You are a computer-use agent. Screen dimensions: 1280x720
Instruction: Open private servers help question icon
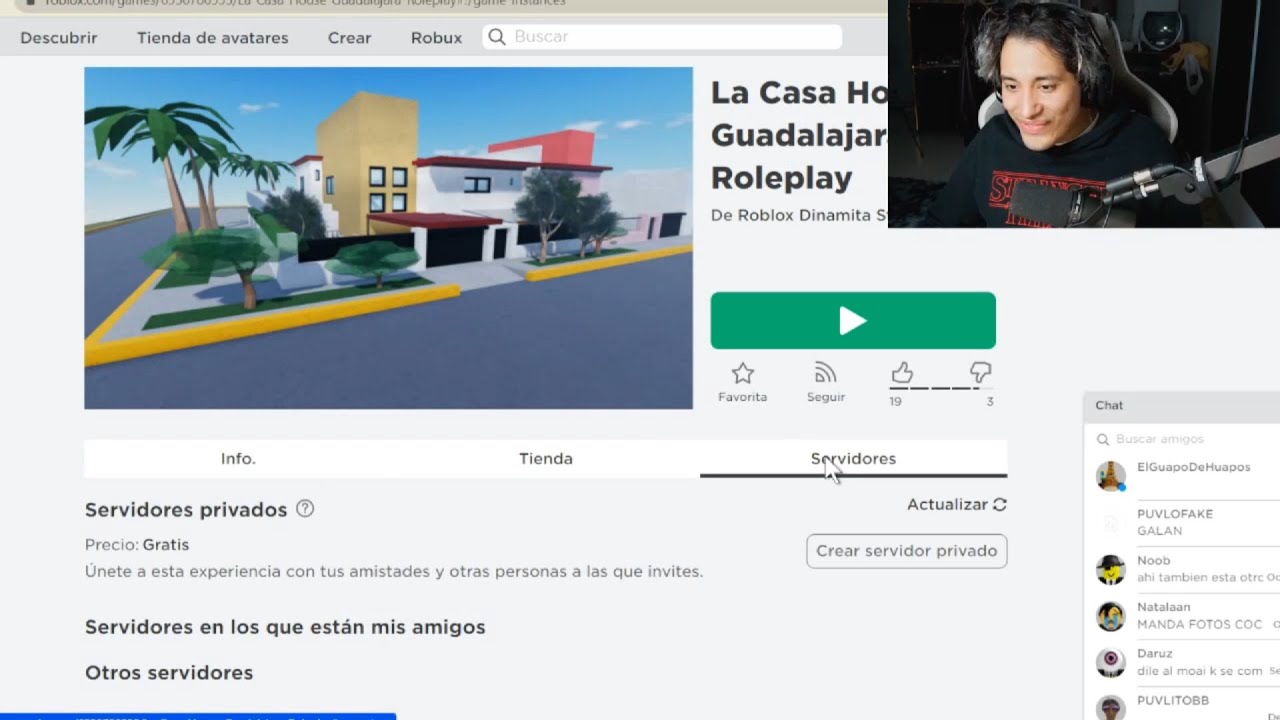click(305, 509)
